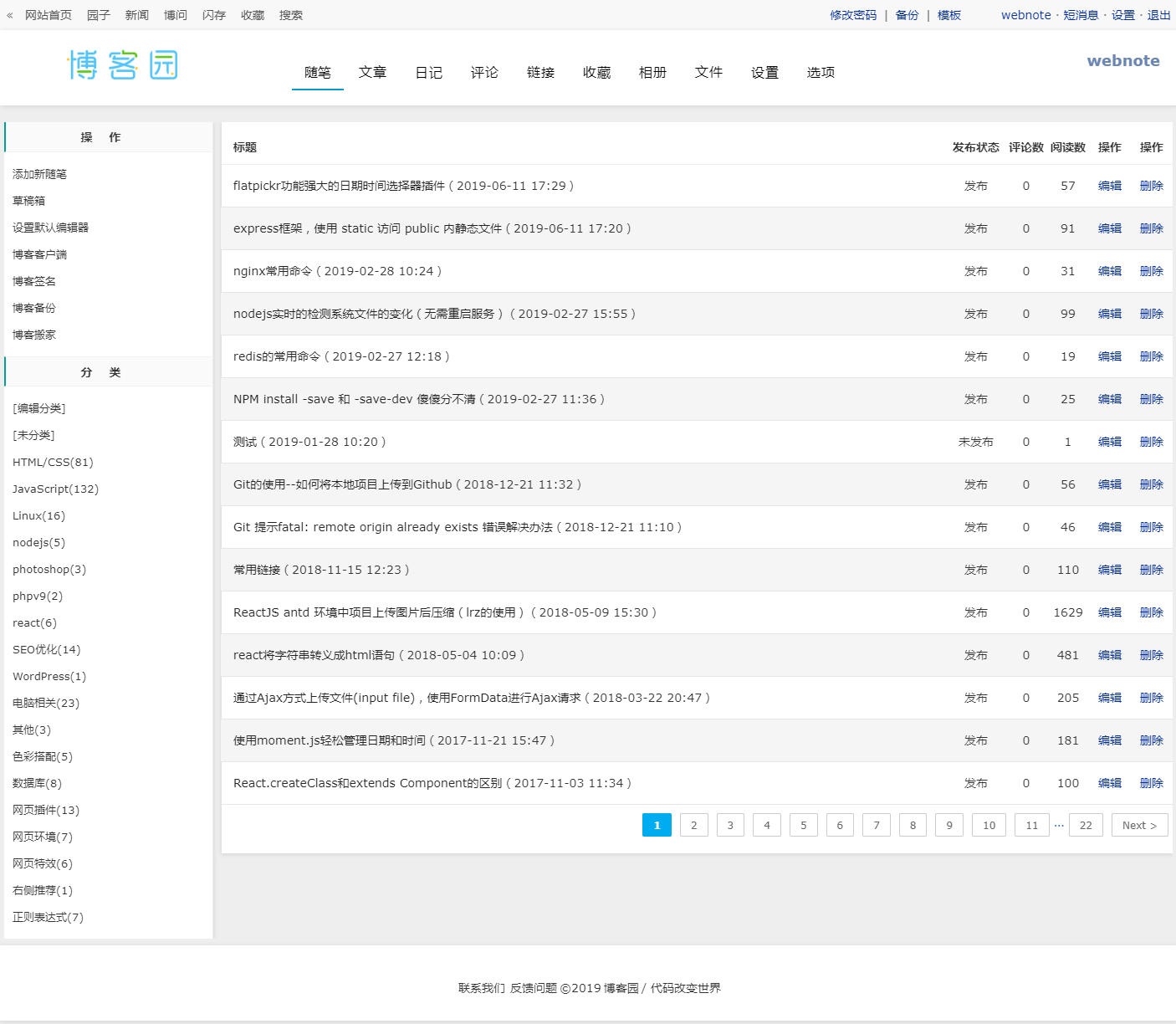Select the 链接 tab

click(x=541, y=73)
